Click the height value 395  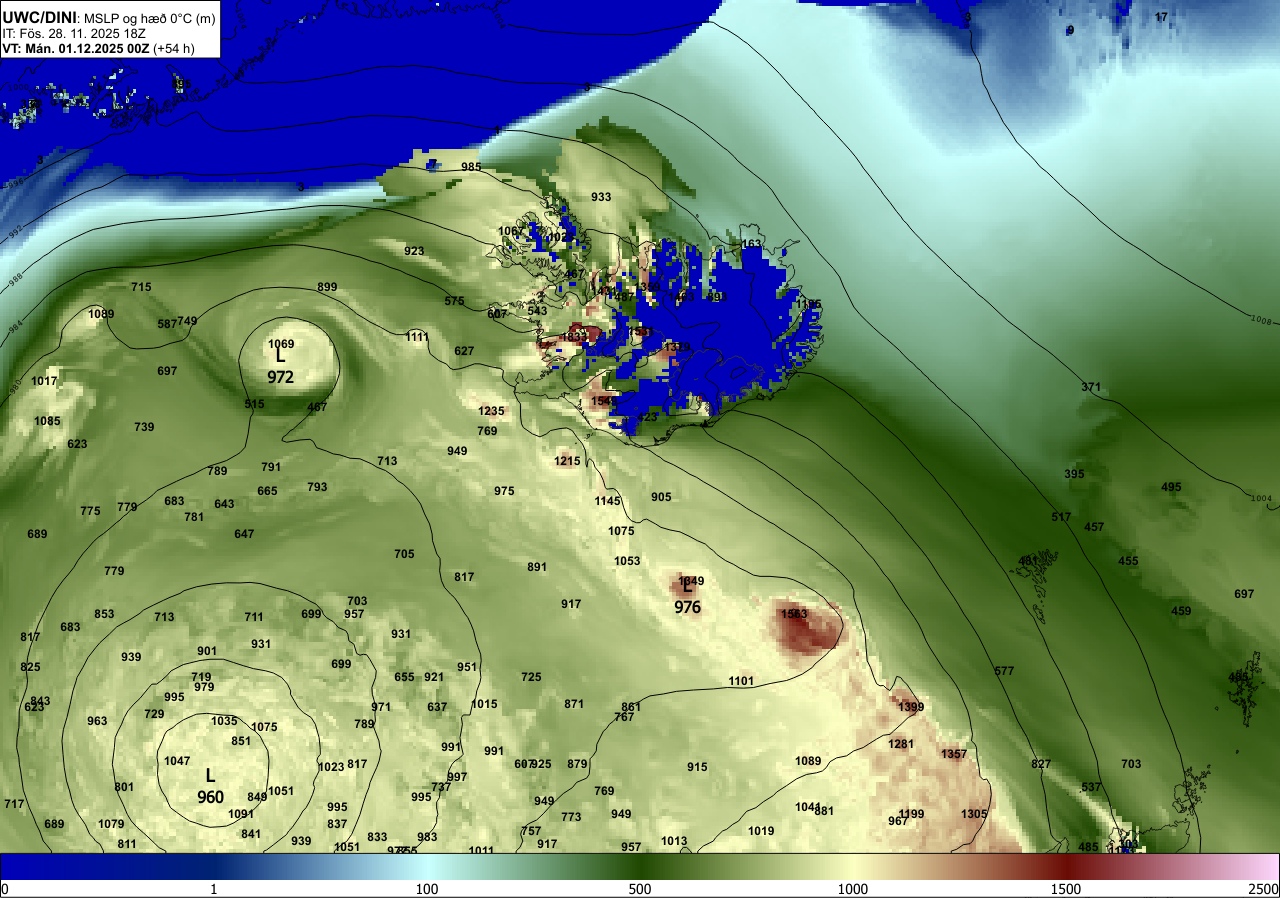click(1074, 474)
